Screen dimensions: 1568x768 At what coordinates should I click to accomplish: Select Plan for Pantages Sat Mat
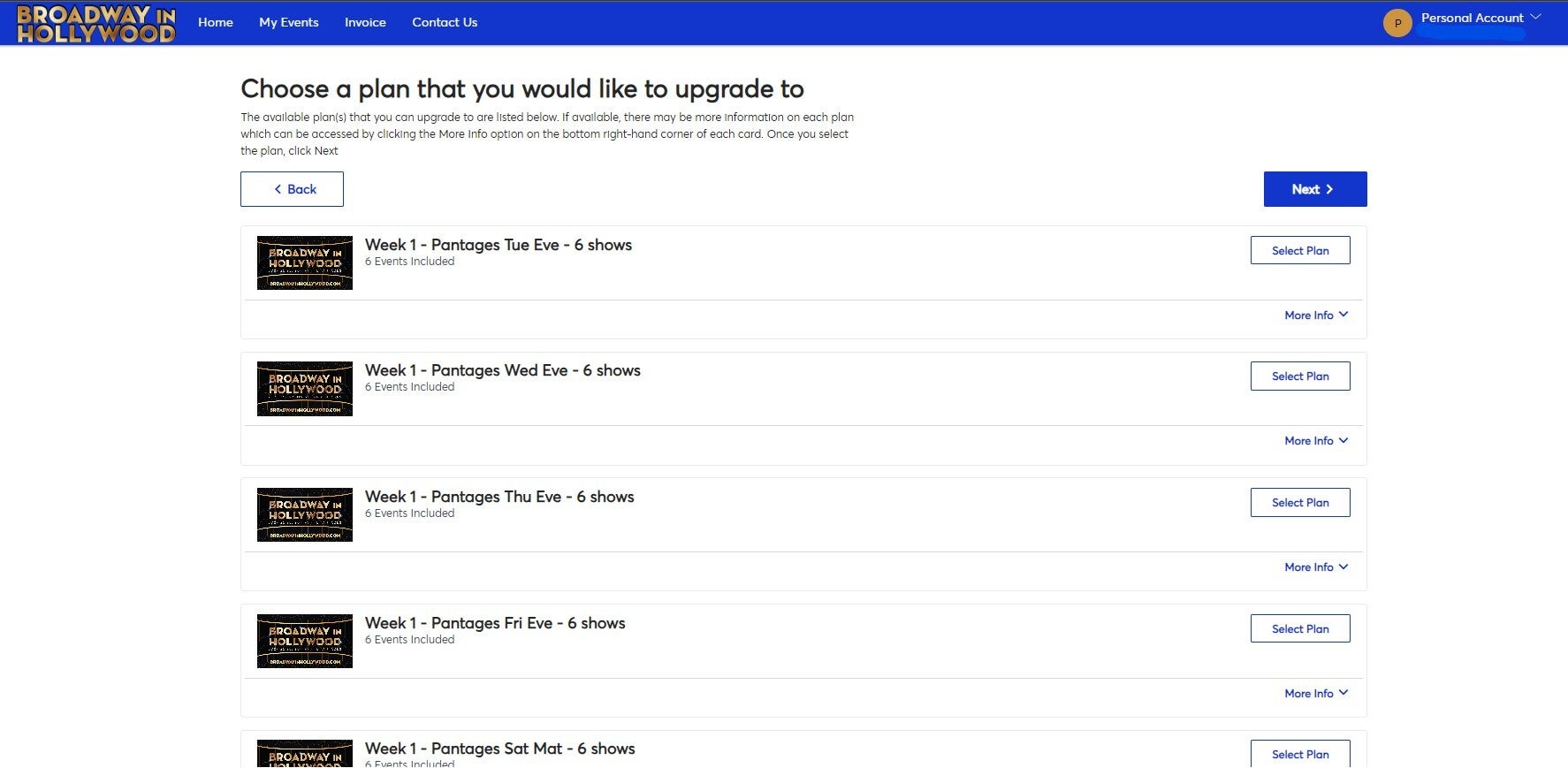coord(1300,753)
